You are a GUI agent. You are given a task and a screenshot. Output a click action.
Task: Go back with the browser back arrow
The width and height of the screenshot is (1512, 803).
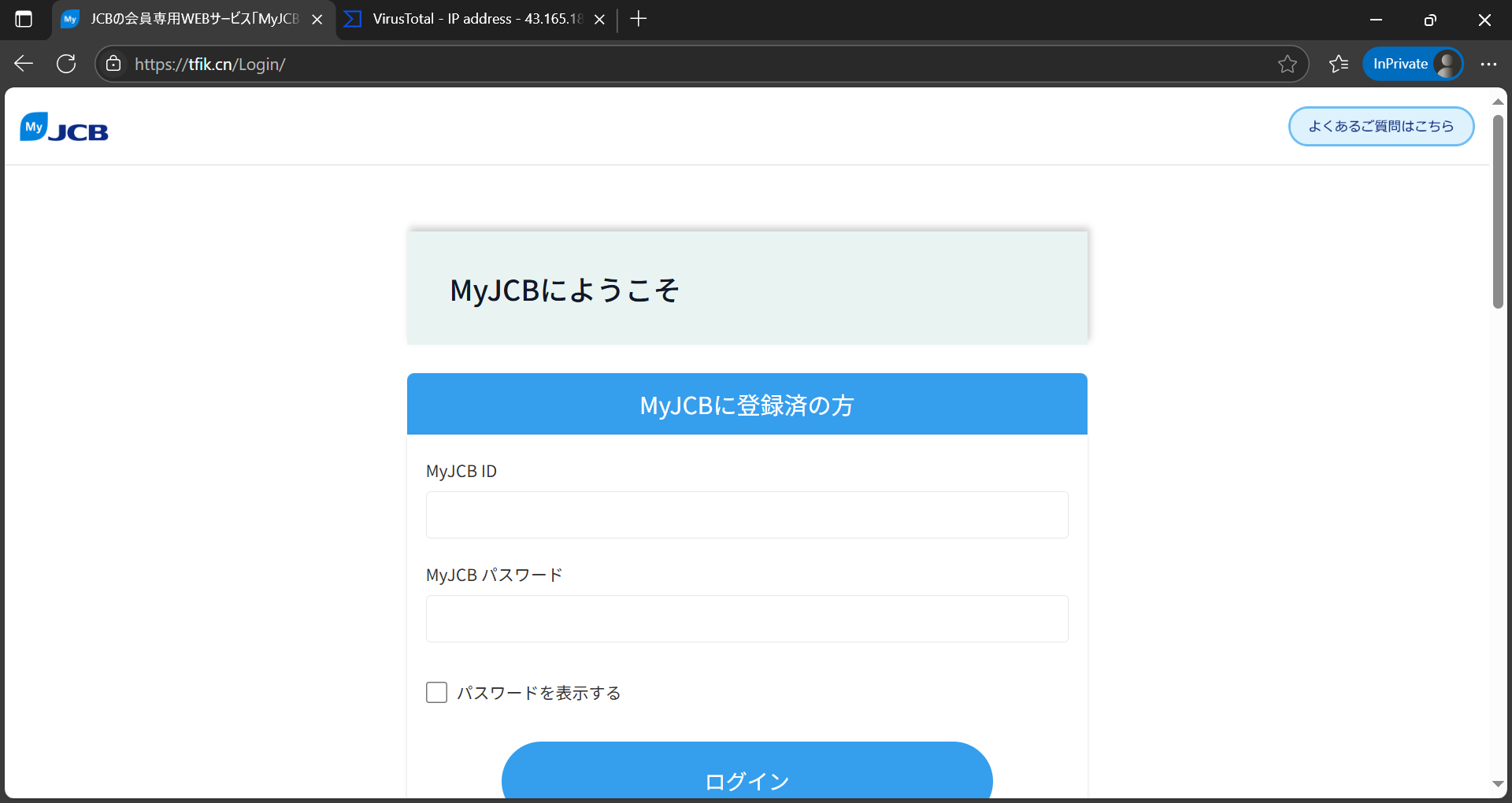tap(24, 64)
